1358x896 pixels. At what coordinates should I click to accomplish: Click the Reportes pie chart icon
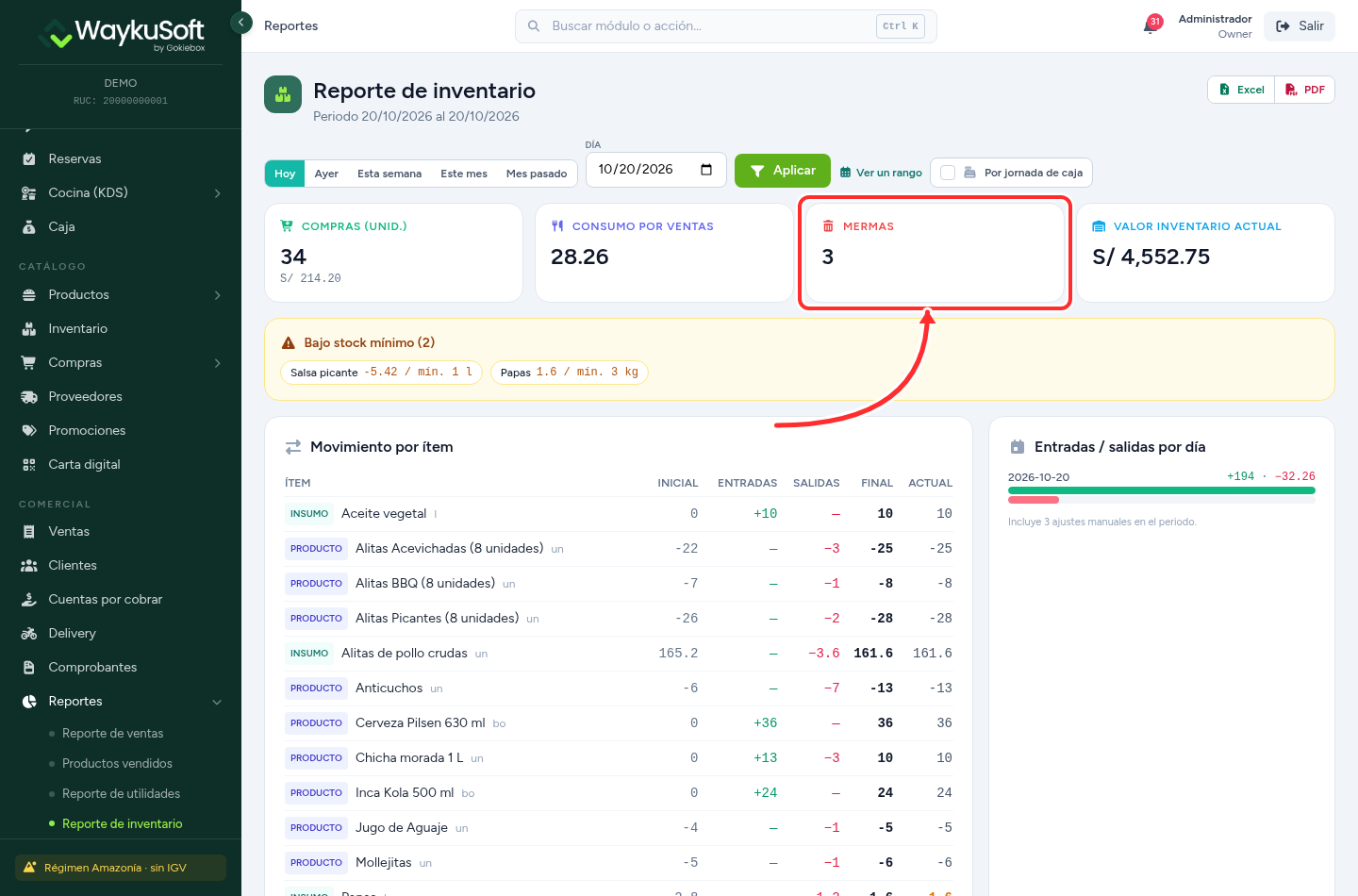[x=29, y=701]
